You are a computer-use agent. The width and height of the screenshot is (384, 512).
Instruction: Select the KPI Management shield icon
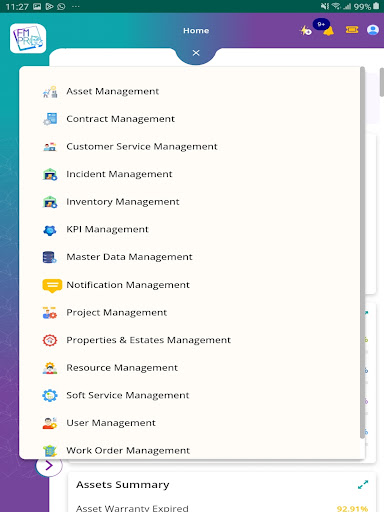(50, 230)
